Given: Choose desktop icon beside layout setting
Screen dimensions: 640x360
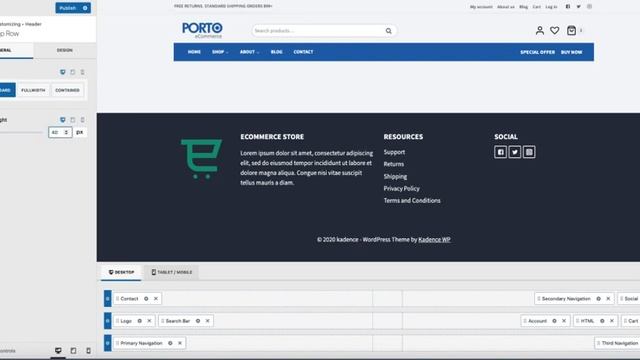Looking at the screenshot, I should [62, 72].
